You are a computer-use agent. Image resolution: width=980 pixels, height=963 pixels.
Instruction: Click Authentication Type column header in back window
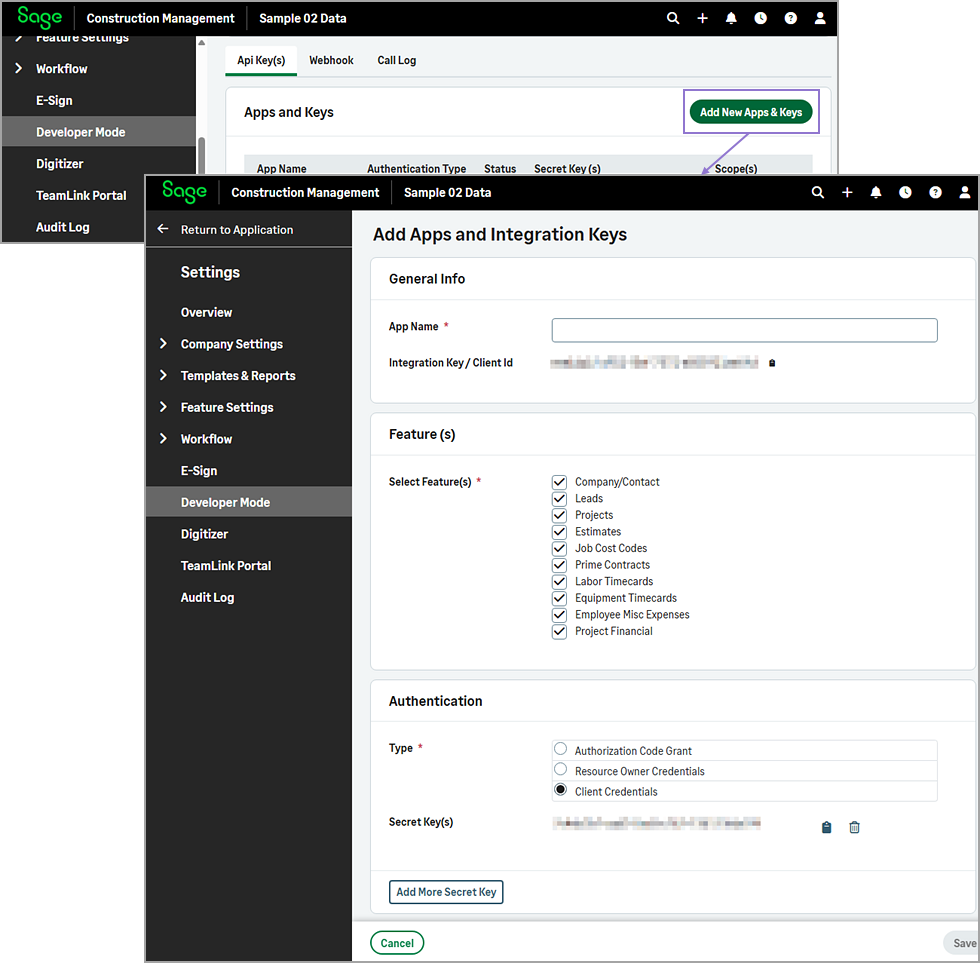(x=416, y=169)
